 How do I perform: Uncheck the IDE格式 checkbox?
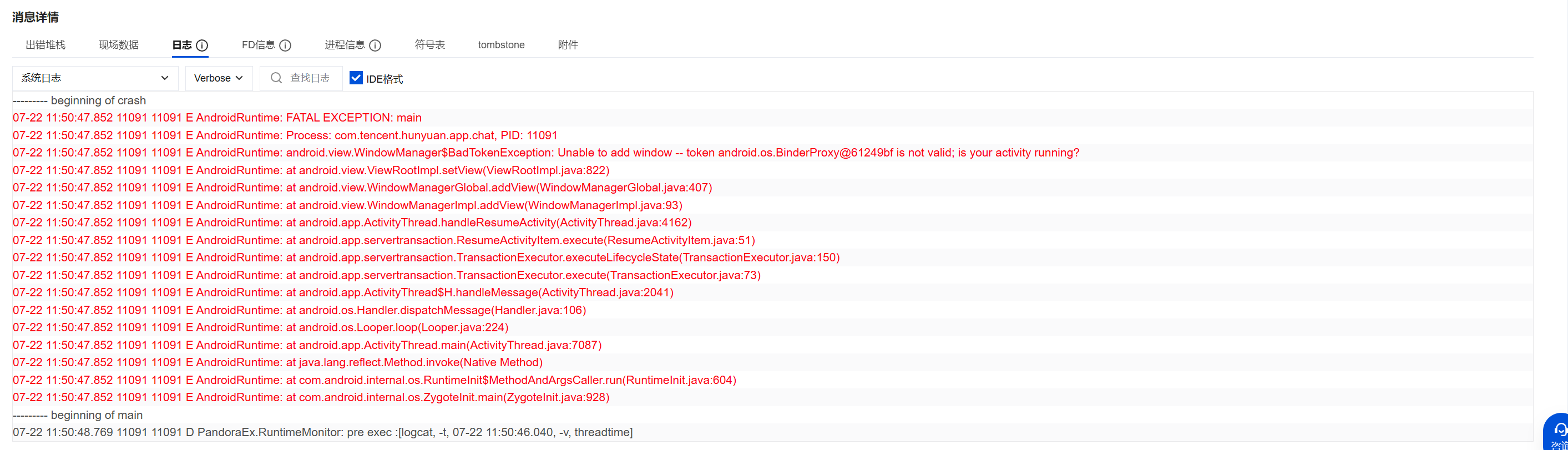tap(356, 78)
